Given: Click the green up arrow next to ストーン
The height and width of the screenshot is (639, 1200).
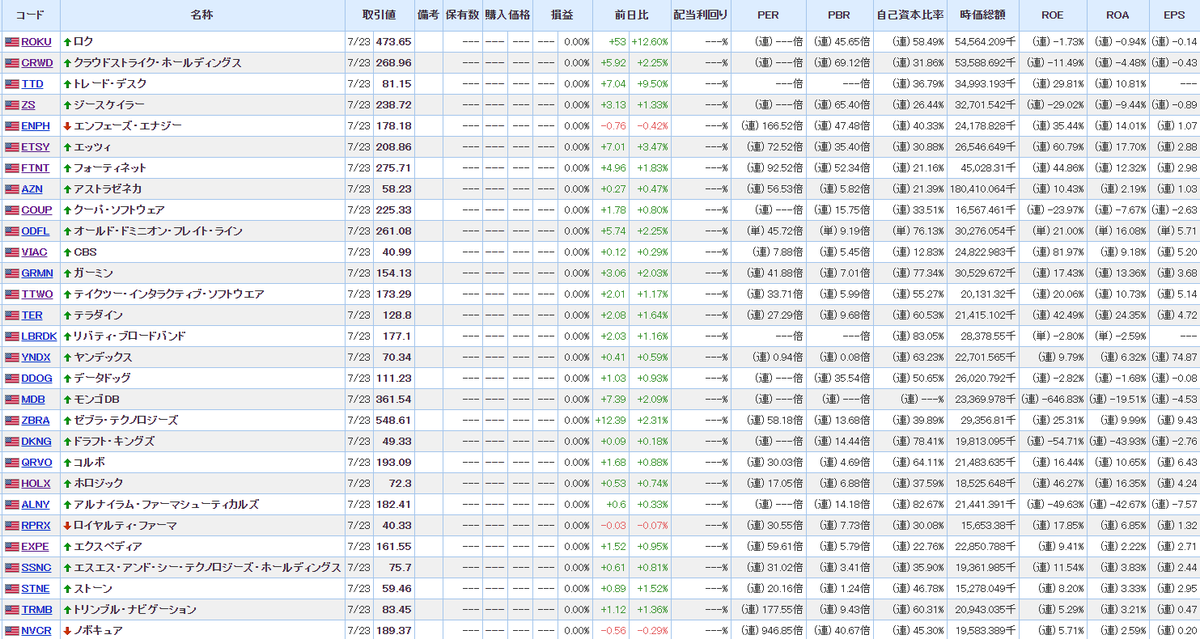Looking at the screenshot, I should pos(67,588).
